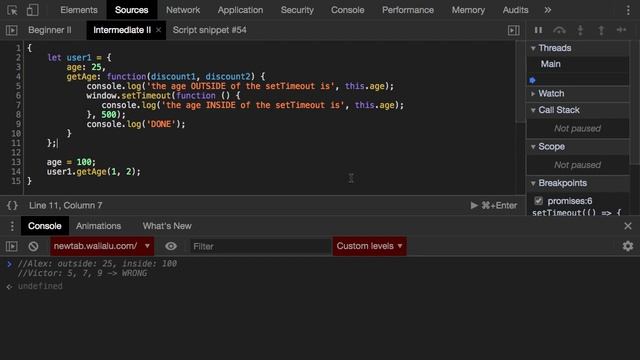The width and height of the screenshot is (640, 360).
Task: Toggle the promises:6 breakpoint checkbox
Action: 538,201
